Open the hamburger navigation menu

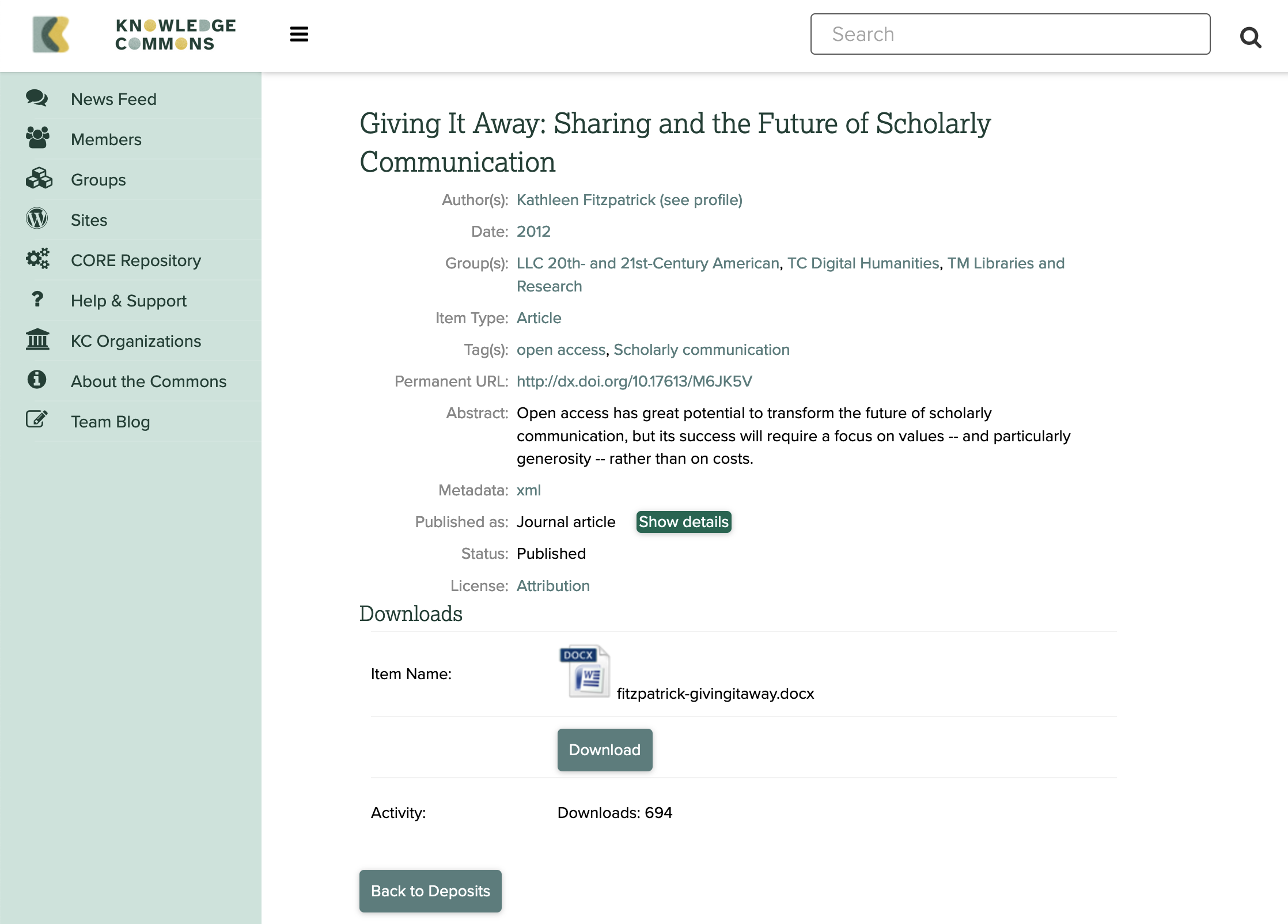[299, 34]
